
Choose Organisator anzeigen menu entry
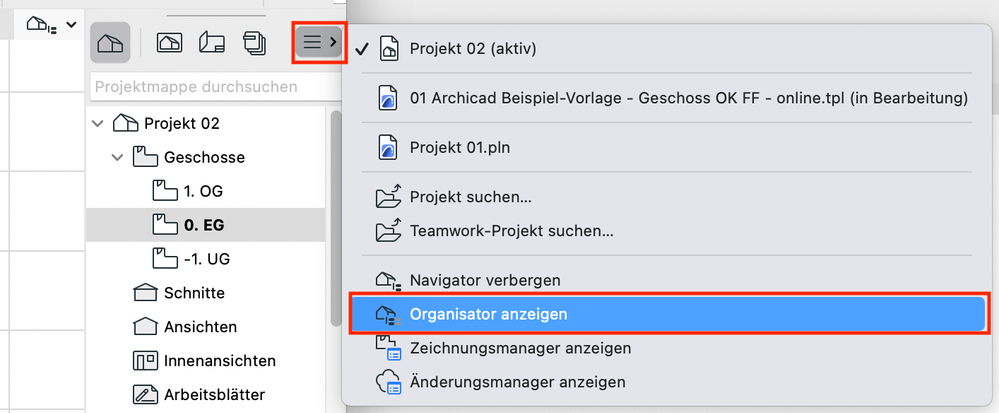(488, 314)
